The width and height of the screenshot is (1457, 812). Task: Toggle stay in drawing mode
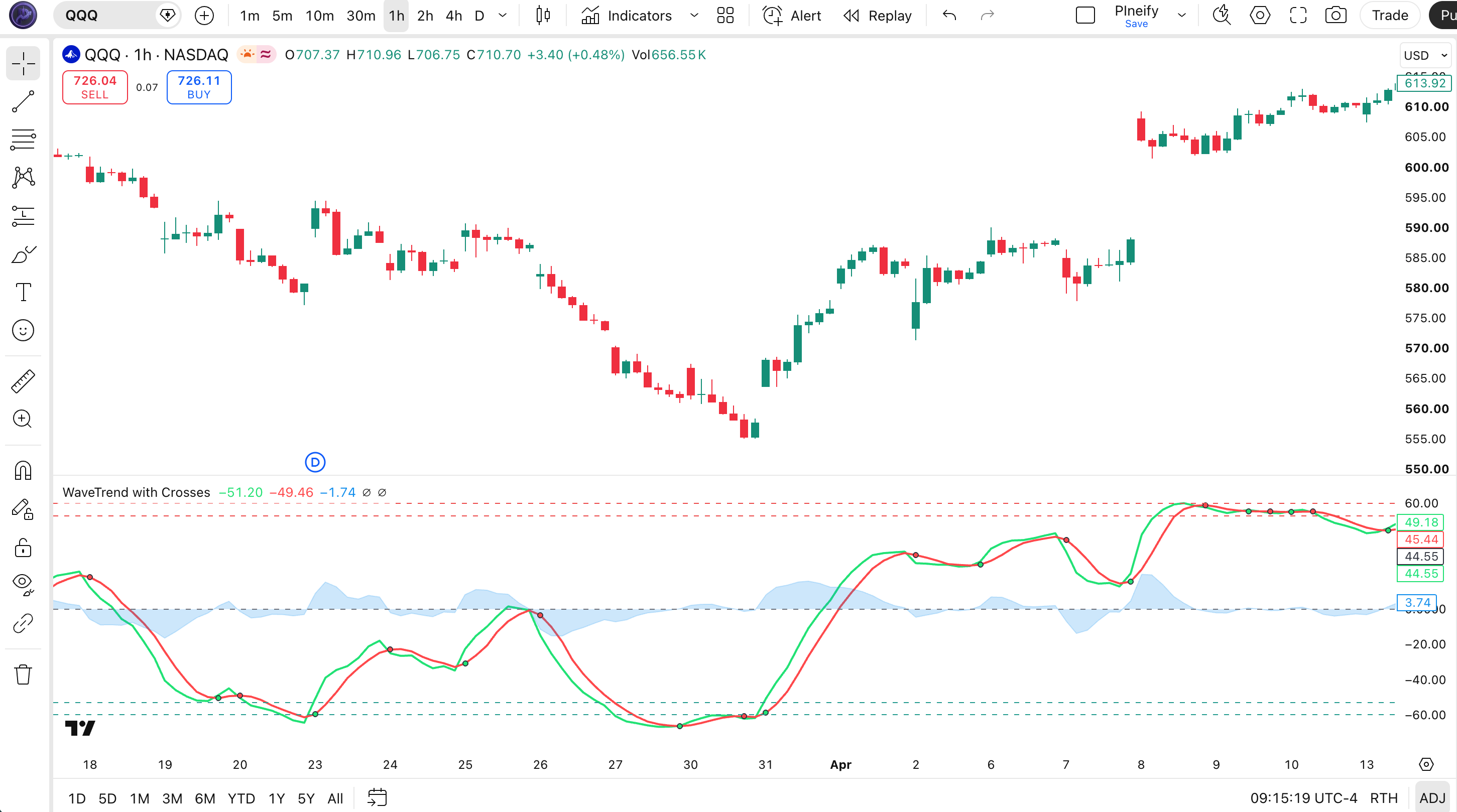pos(23,509)
